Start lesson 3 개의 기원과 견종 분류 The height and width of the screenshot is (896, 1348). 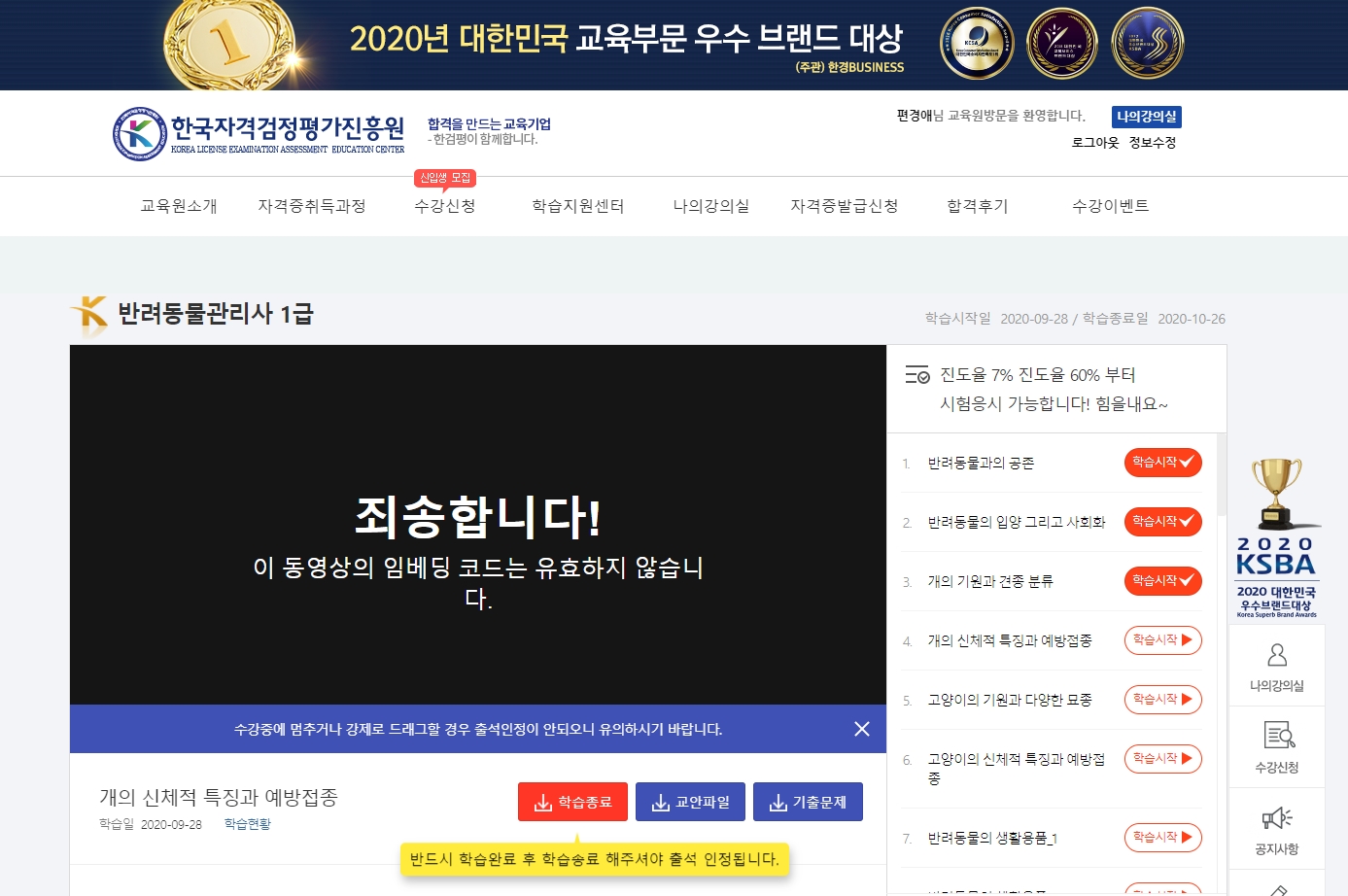1163,581
